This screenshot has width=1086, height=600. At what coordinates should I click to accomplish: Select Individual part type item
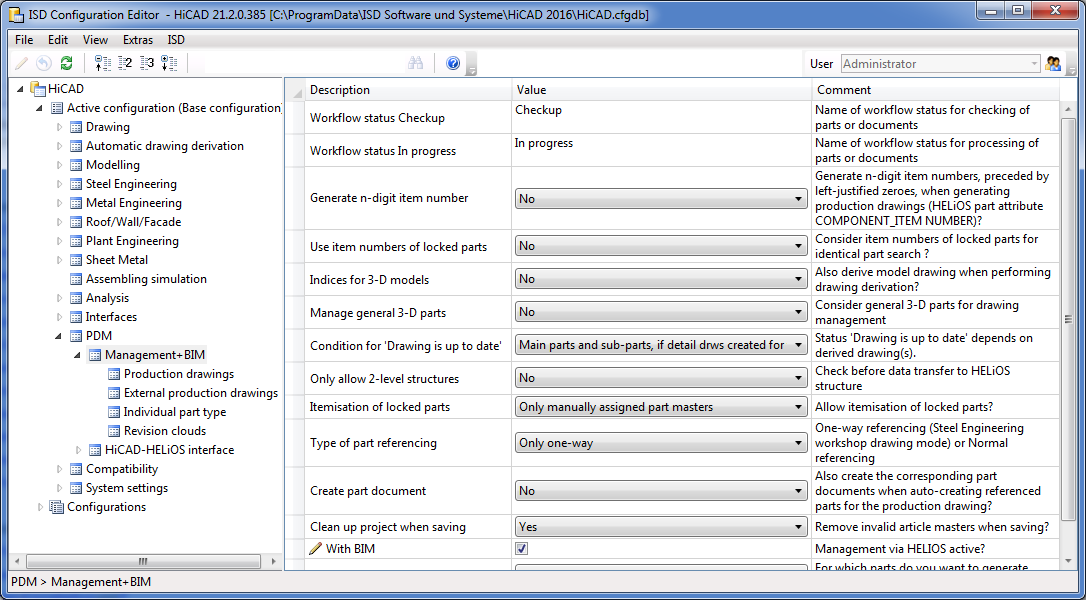[175, 412]
